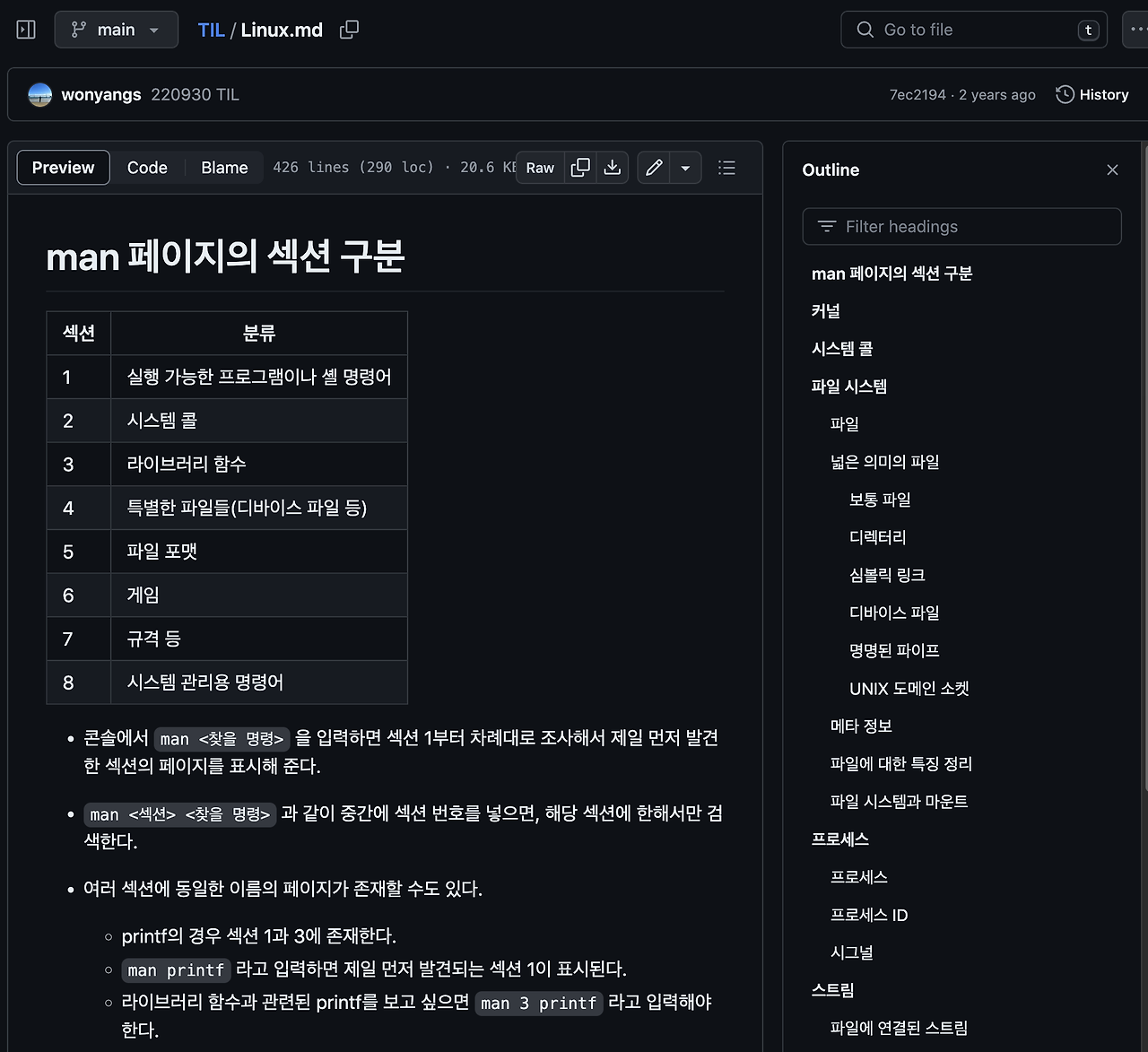Copy the Linux.md file path
The height and width of the screenshot is (1052, 1148).
348,30
